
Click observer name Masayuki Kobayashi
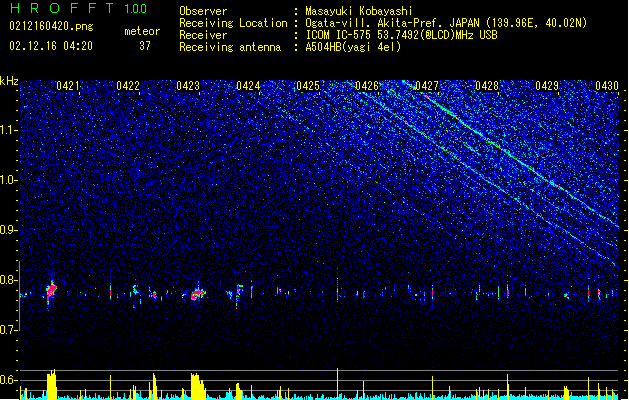pos(359,11)
